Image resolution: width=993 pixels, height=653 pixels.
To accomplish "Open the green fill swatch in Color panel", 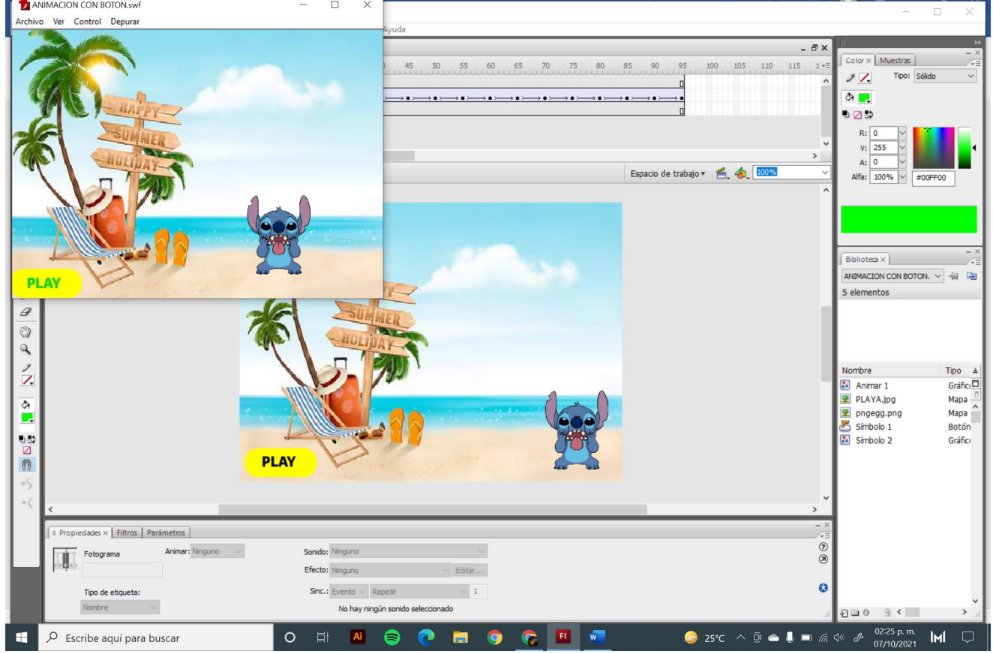I will click(x=864, y=98).
